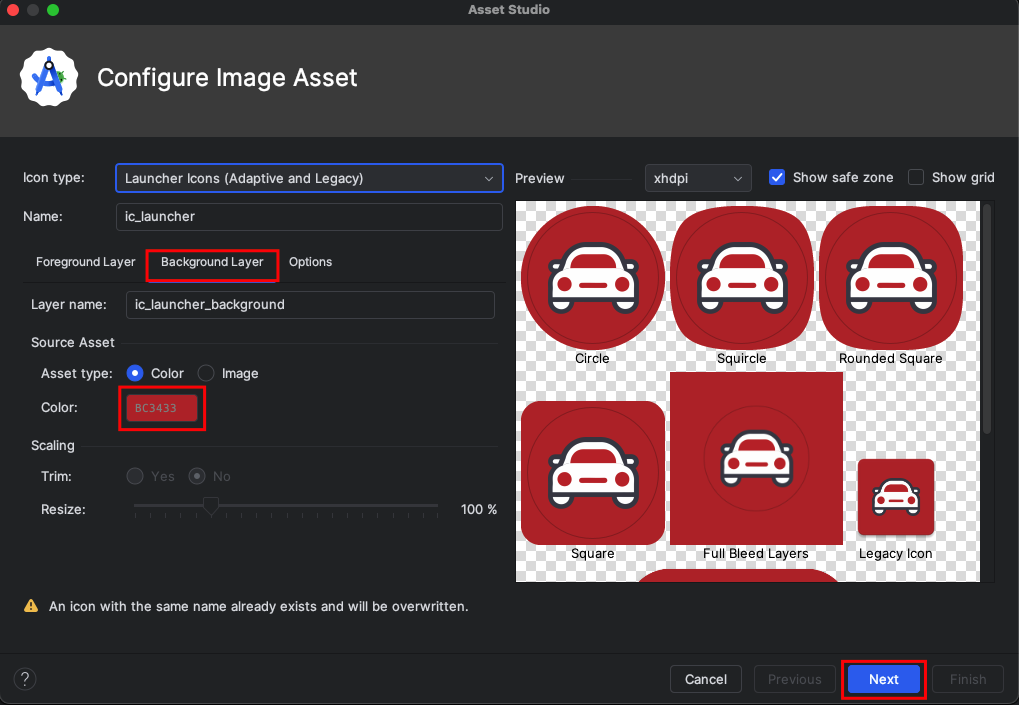Image resolution: width=1019 pixels, height=705 pixels.
Task: Click the Configure Image Asset heading
Action: pos(227,78)
